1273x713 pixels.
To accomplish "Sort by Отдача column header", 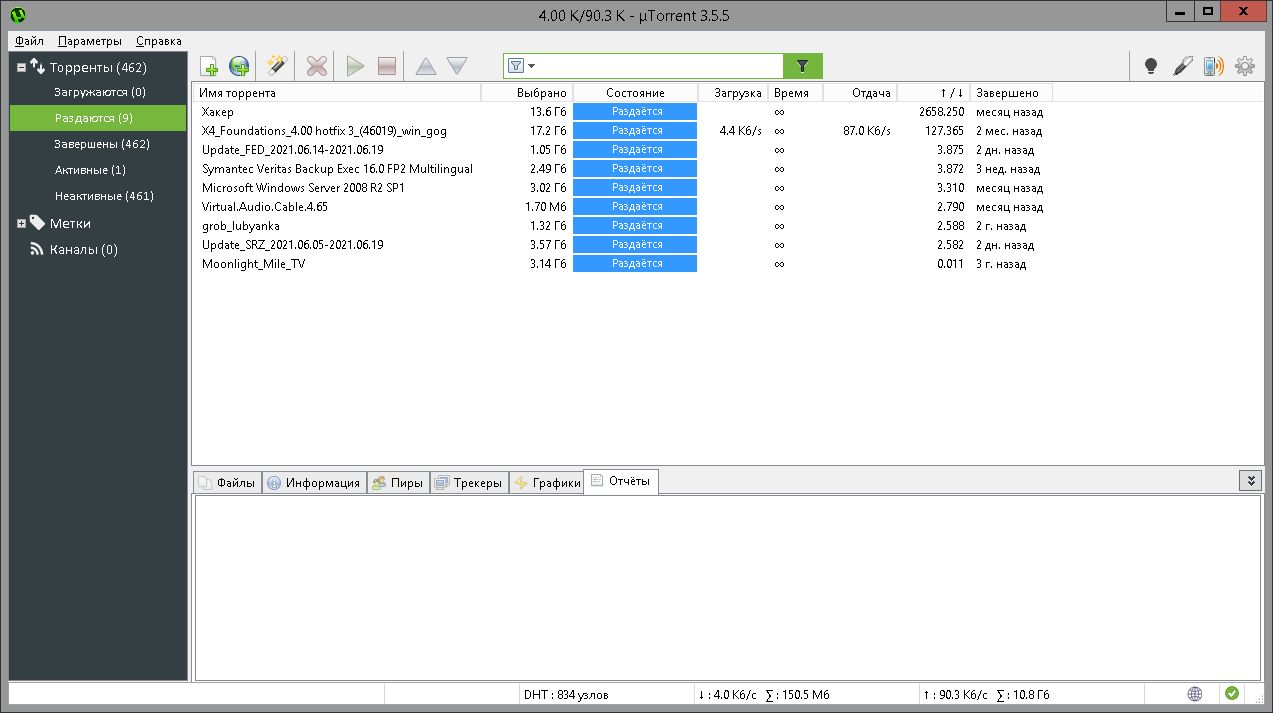I will 860,92.
